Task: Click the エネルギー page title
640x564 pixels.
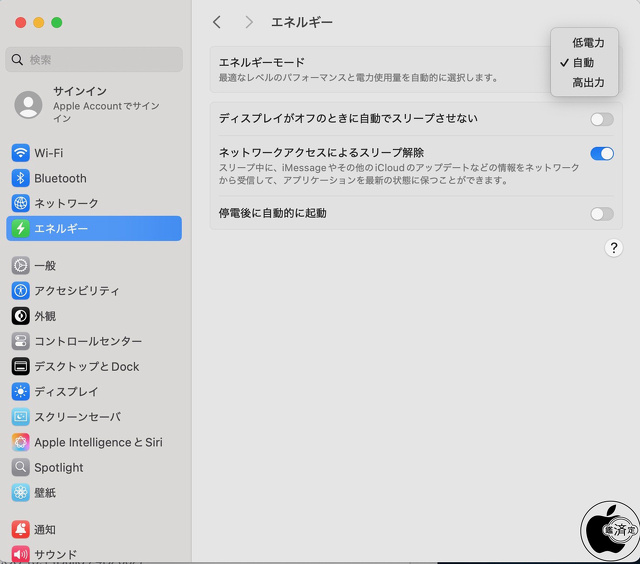Action: tap(302, 22)
